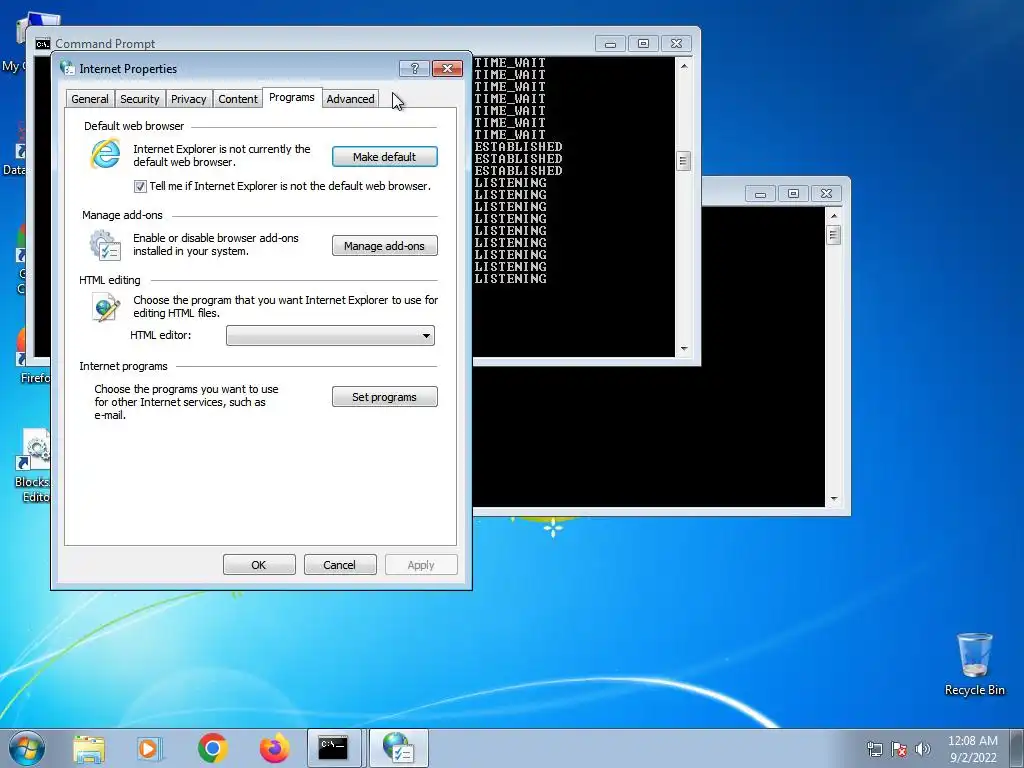Screen dimensions: 1024x768
Task: Click the taskbar clock showing 12:08 AM
Action: (x=972, y=749)
